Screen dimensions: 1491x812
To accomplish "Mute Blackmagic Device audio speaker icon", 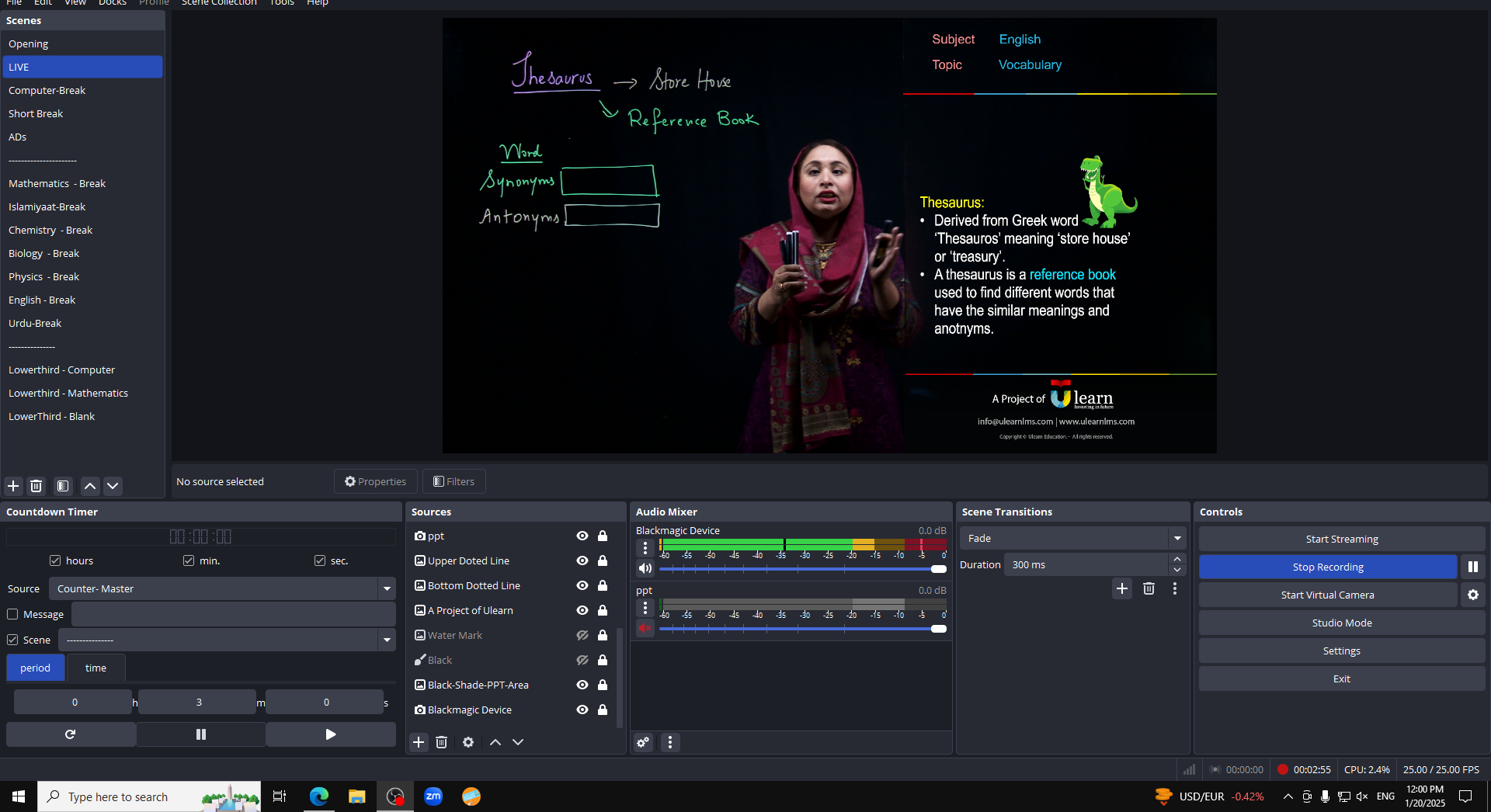I will [x=645, y=568].
